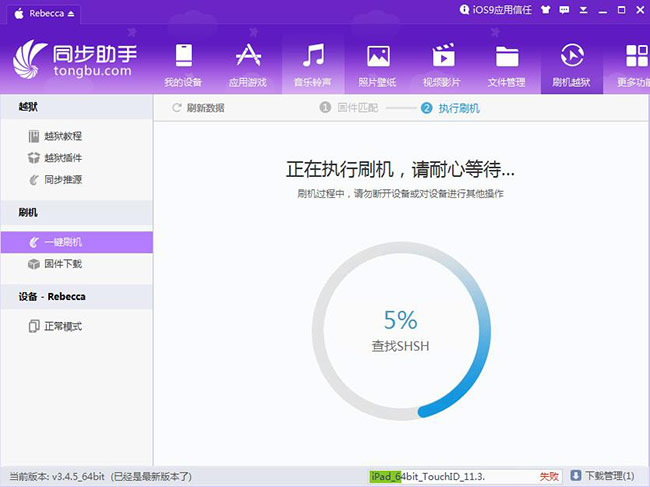The image size is (650, 487).
Task: Click the 正常模式 device icon
Action: [34, 326]
